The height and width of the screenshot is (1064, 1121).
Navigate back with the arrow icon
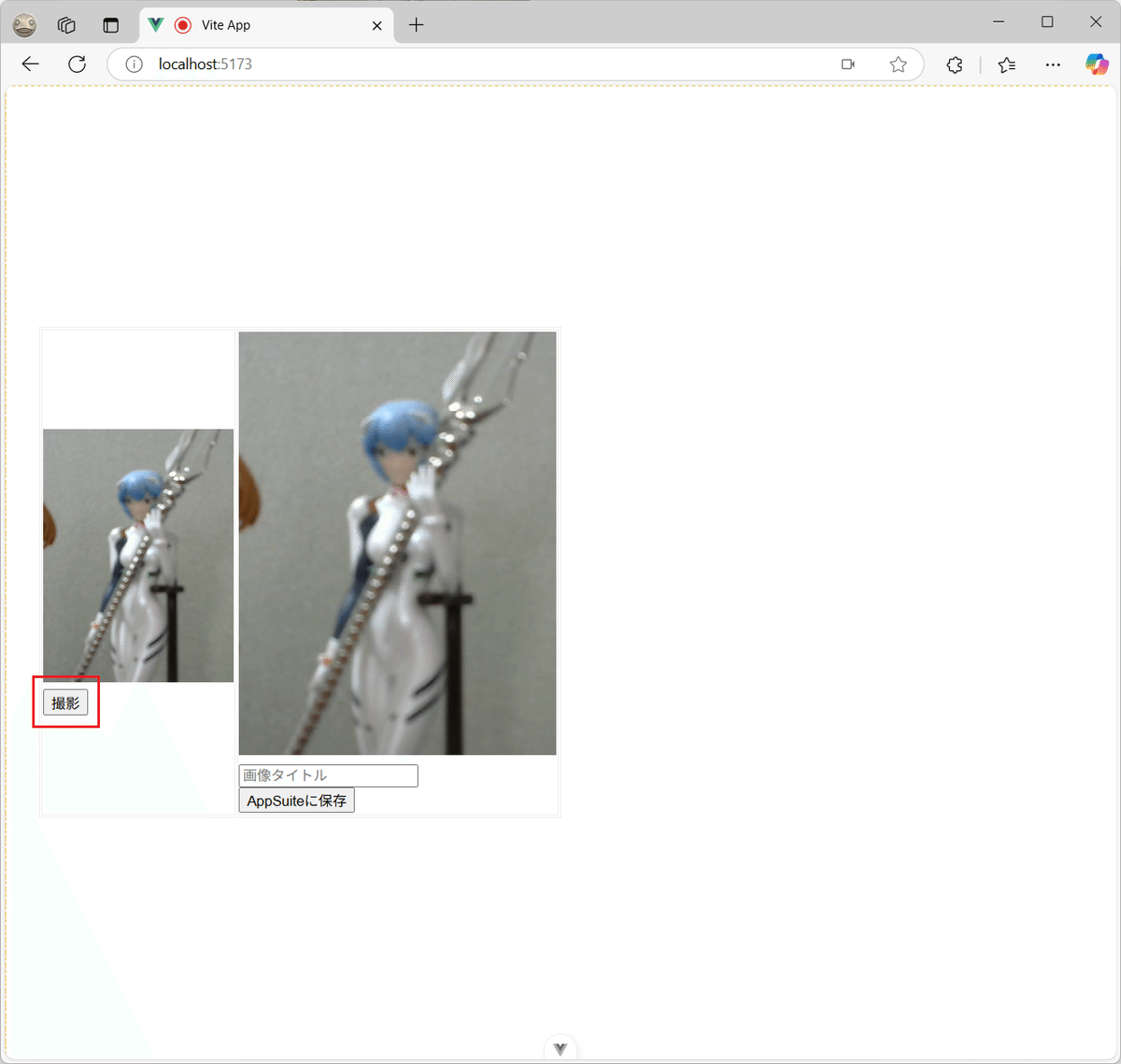point(30,64)
